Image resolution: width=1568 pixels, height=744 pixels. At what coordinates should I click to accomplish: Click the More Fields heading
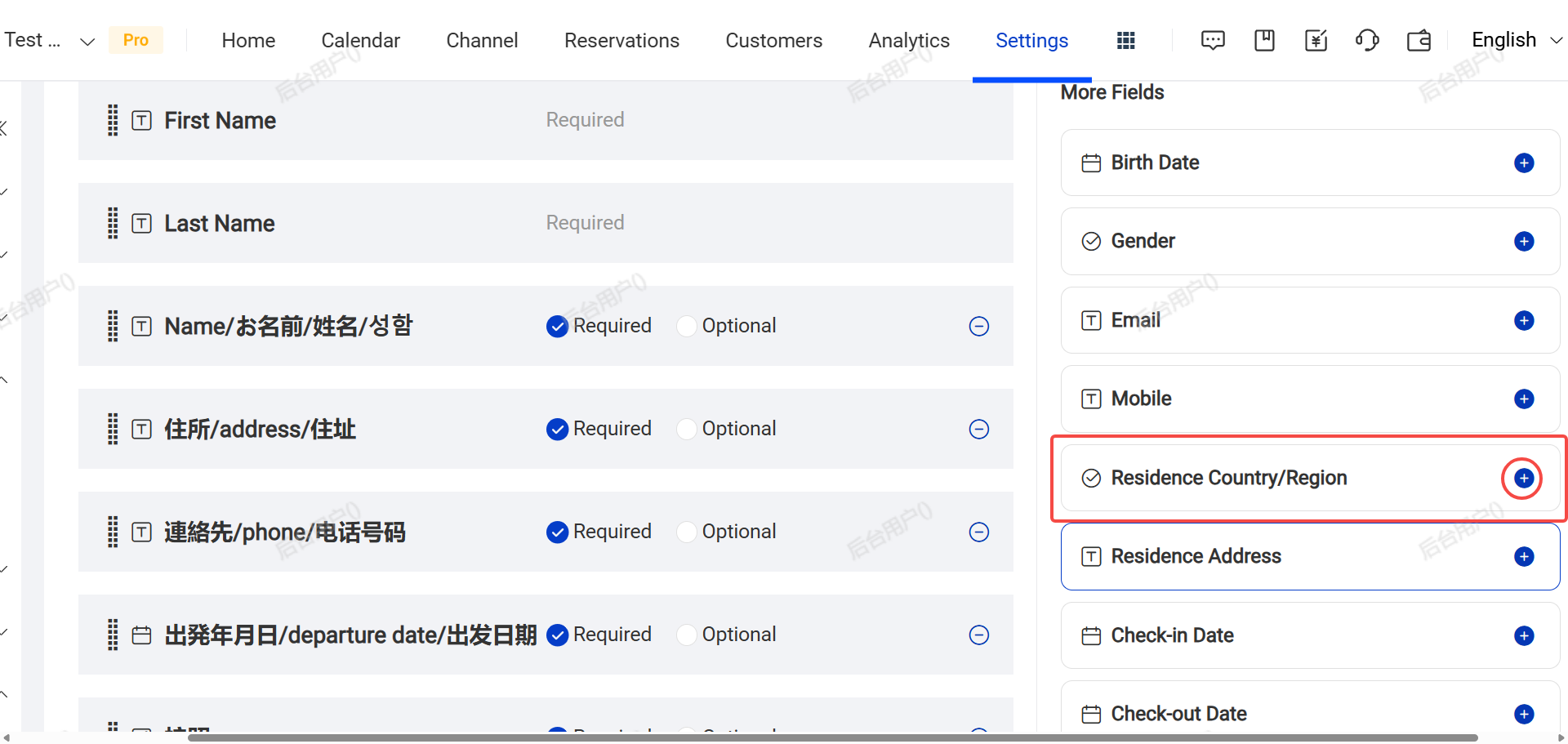pos(1112,92)
